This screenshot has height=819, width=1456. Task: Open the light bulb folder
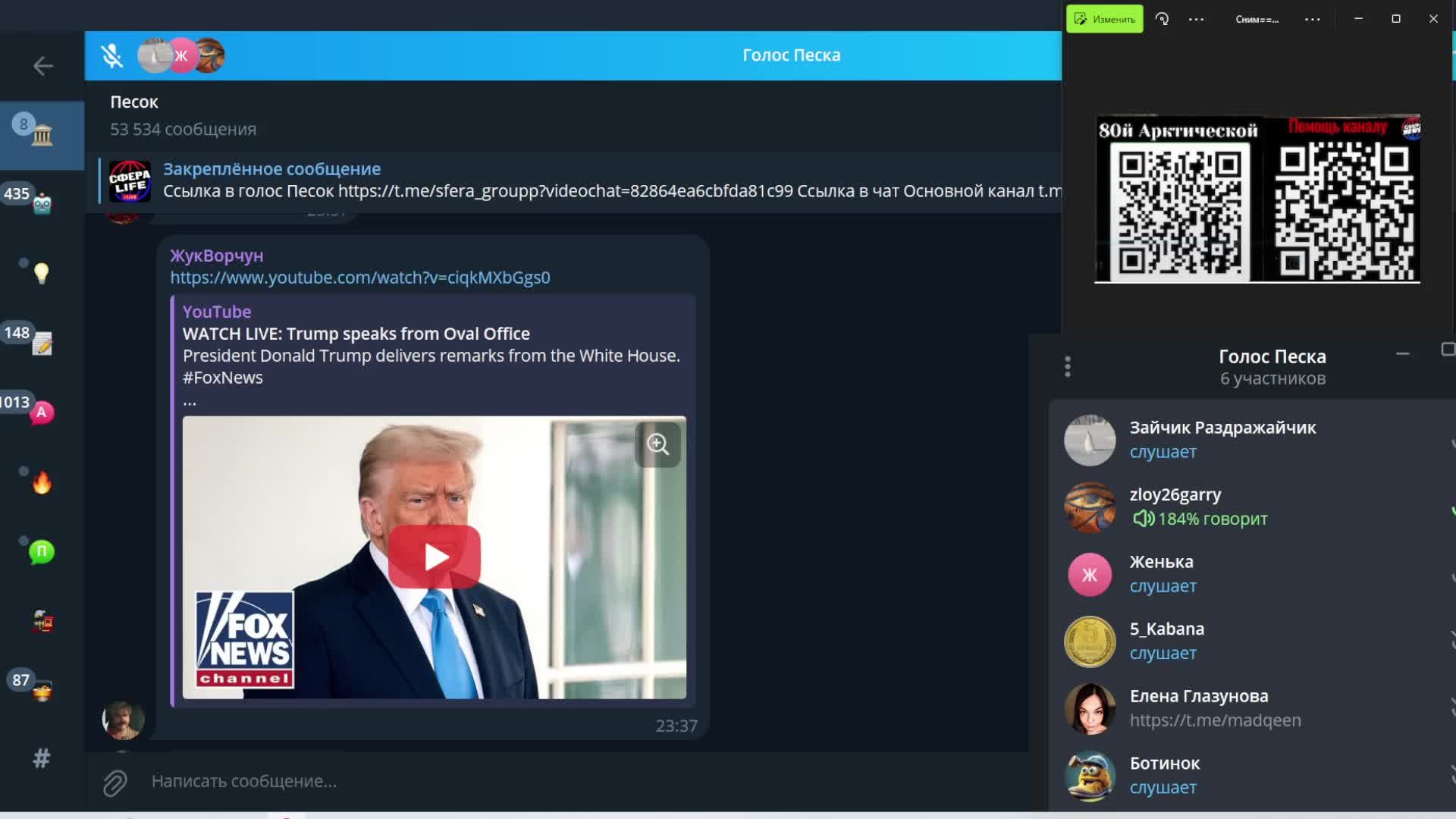point(42,273)
